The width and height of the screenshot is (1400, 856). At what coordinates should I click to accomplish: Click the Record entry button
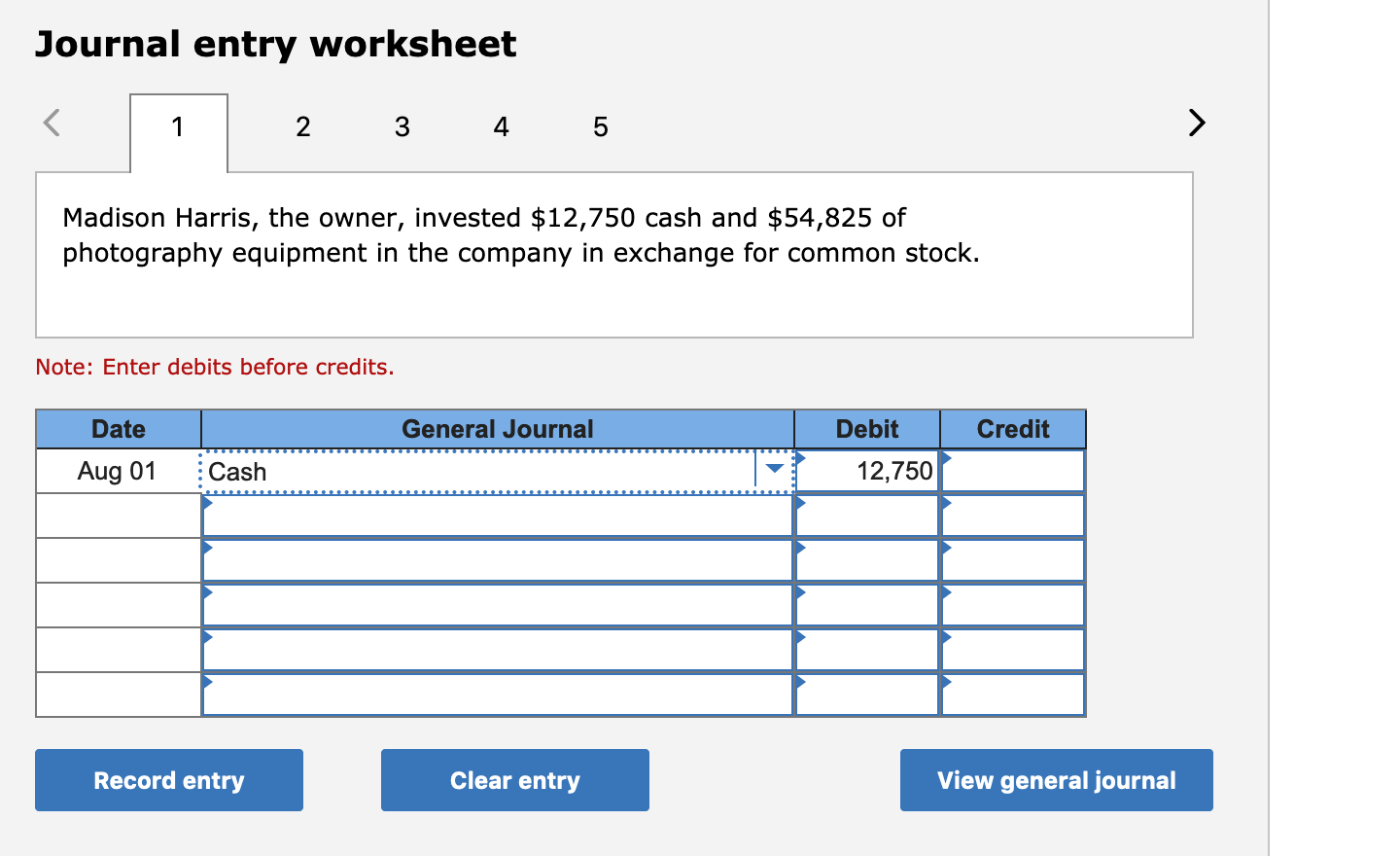point(168,780)
